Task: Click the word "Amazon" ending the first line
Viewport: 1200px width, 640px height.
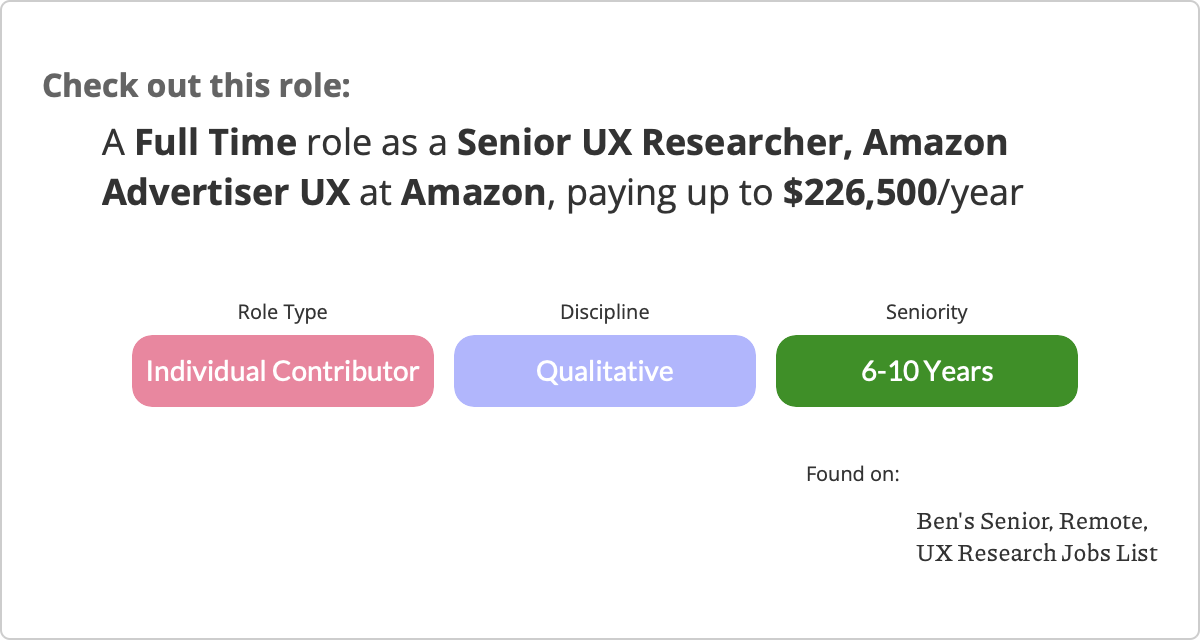Action: click(935, 143)
